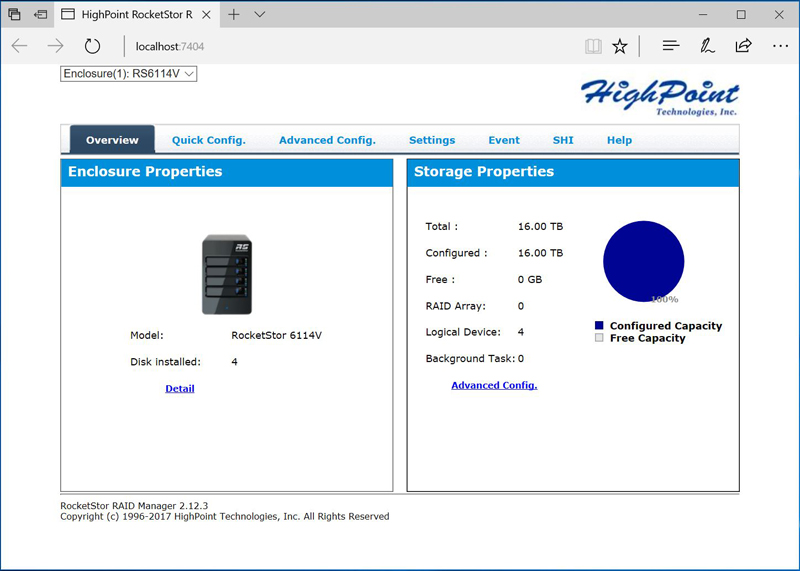Click the browser back arrow
The width and height of the screenshot is (800, 571).
coord(19,46)
